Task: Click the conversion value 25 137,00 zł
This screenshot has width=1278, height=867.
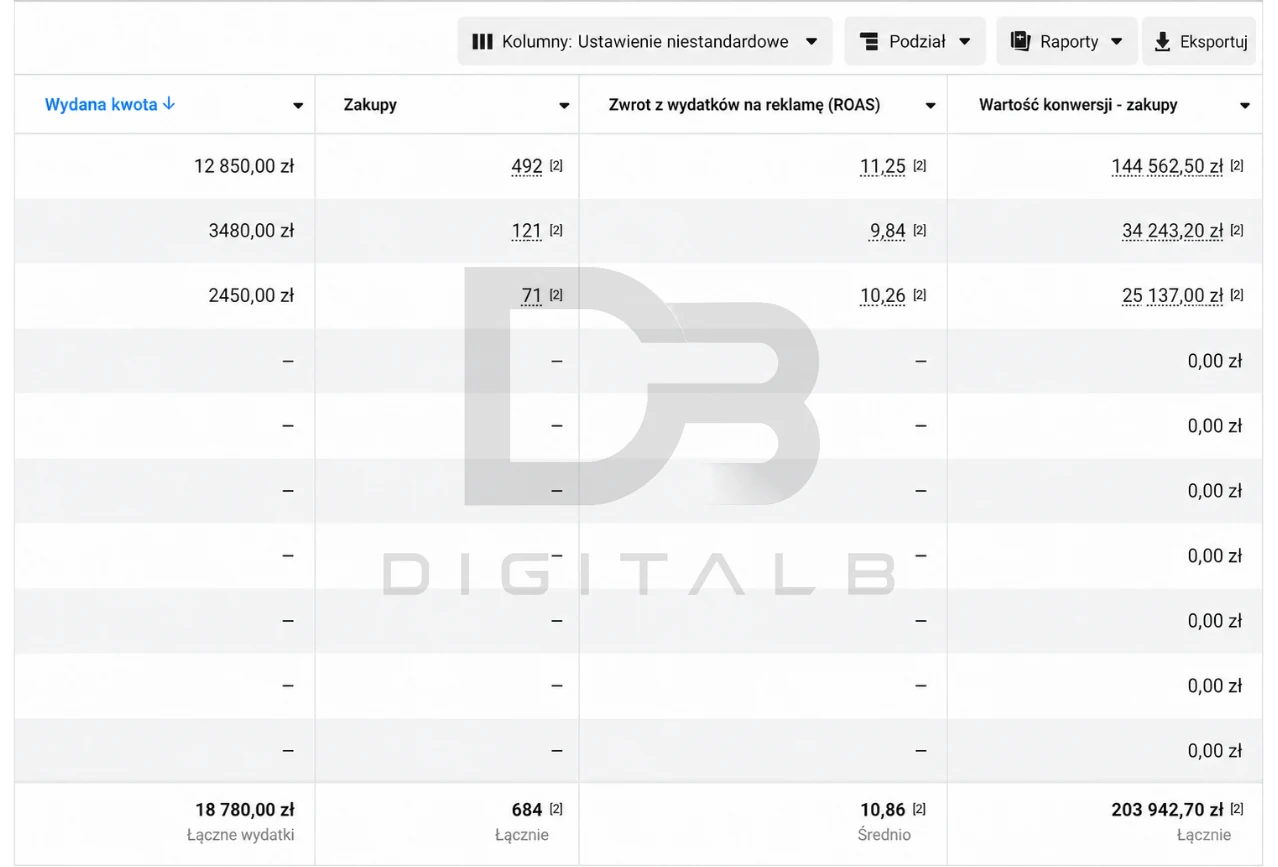Action: (x=1172, y=297)
